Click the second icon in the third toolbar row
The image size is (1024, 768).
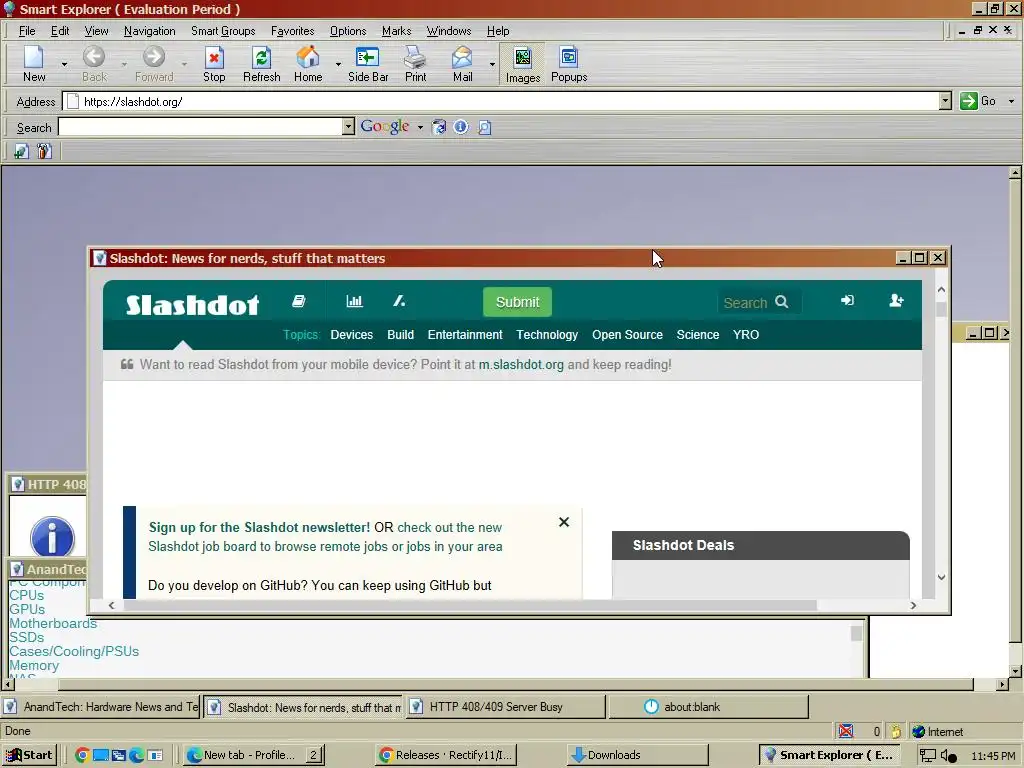pyautogui.click(x=44, y=152)
